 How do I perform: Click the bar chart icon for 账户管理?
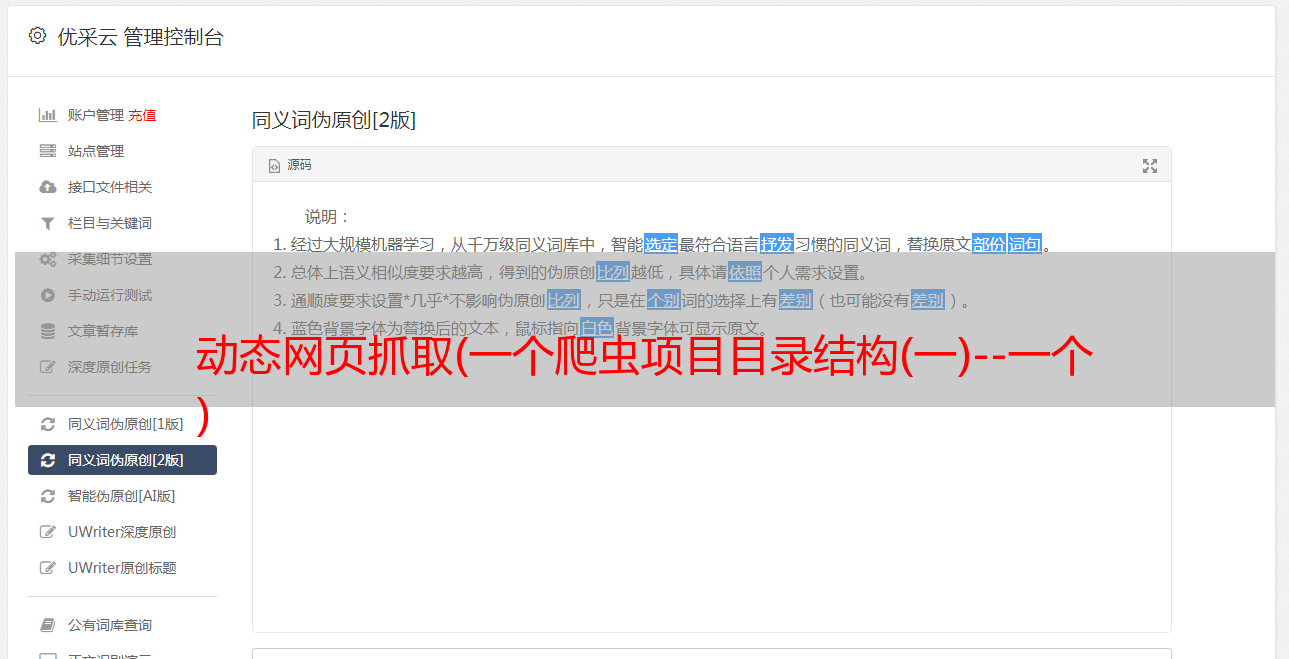pyautogui.click(x=47, y=115)
